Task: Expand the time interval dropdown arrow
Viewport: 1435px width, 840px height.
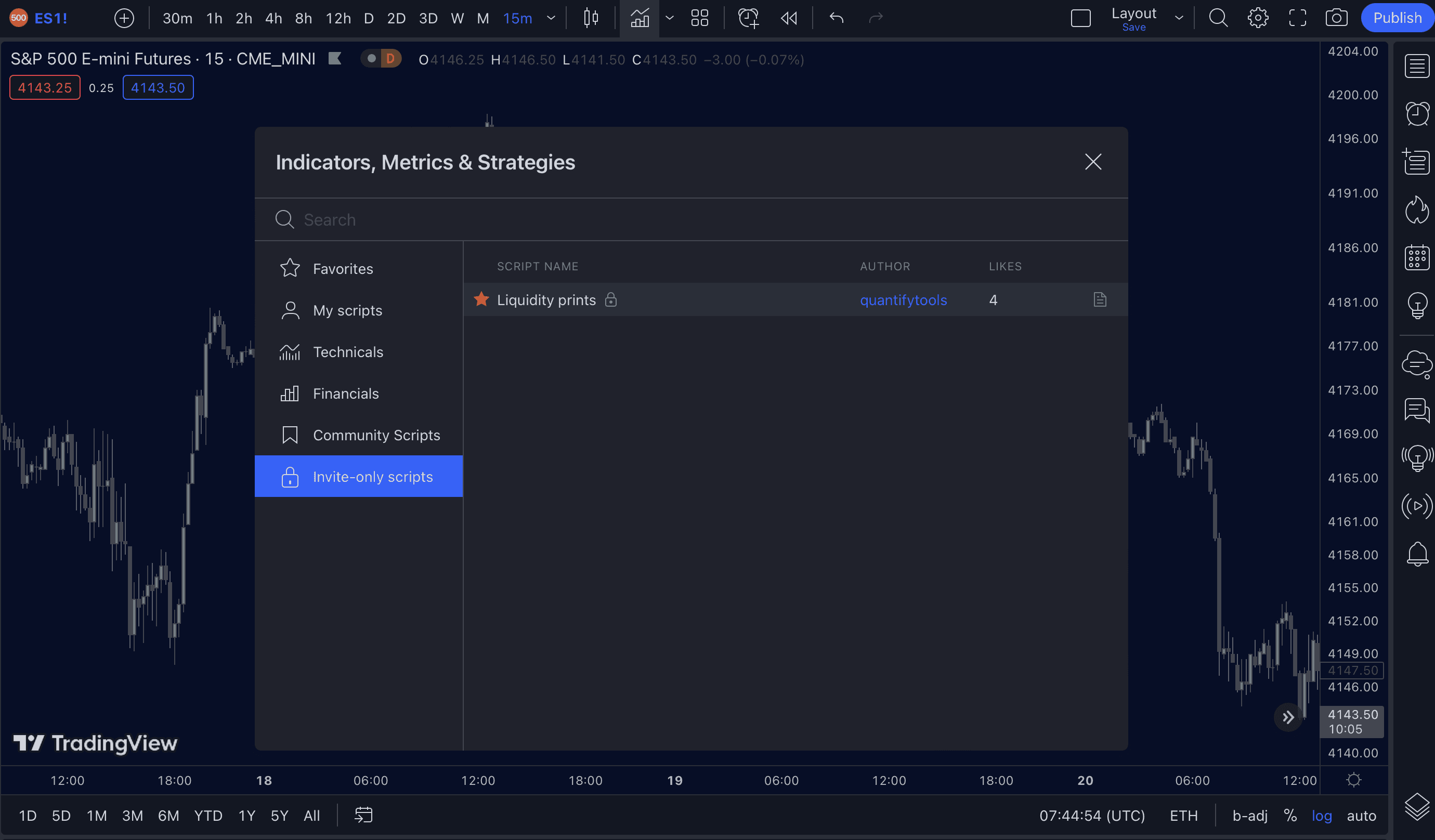Action: pos(551,18)
